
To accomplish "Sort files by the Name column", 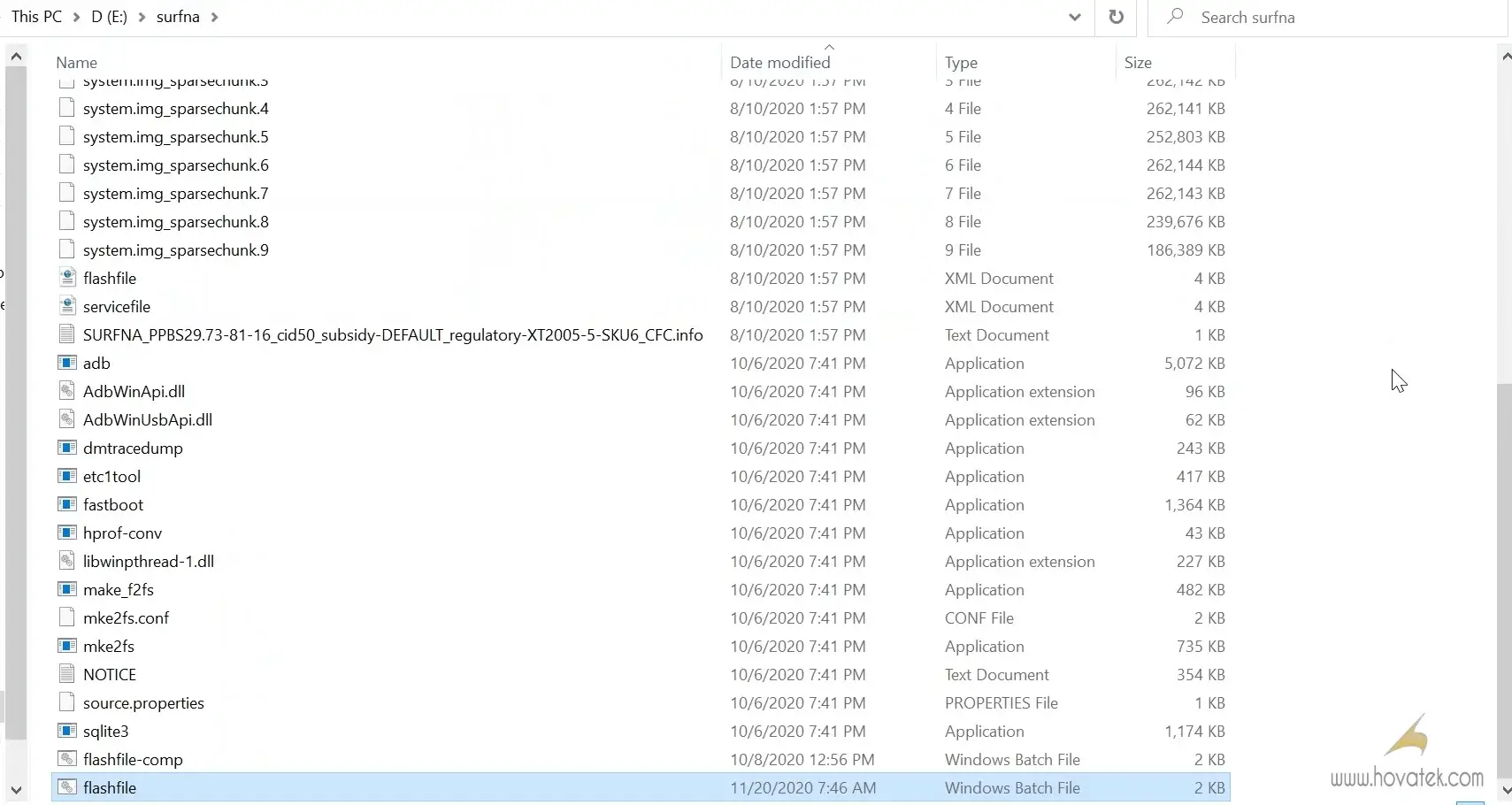I will coord(77,62).
